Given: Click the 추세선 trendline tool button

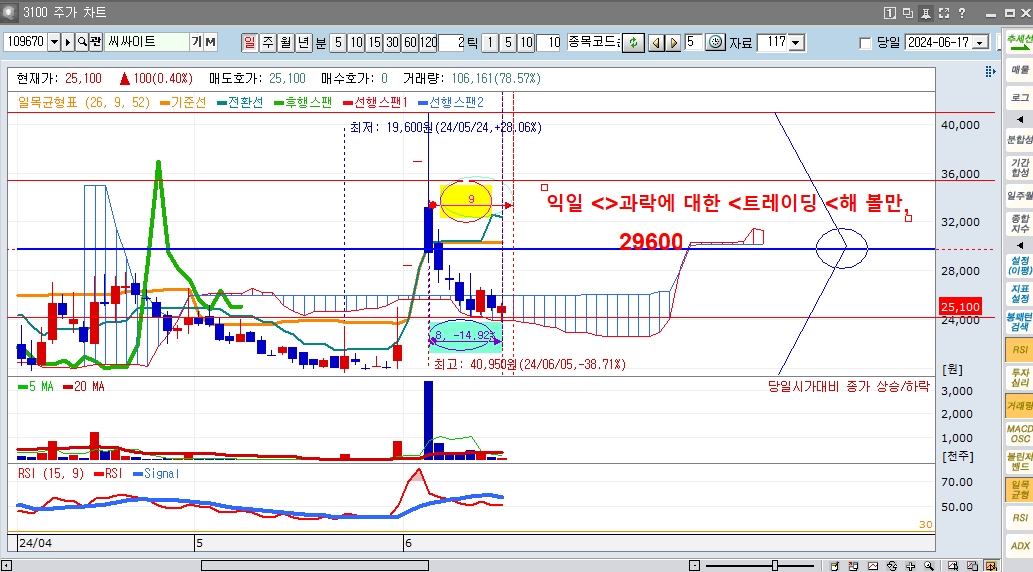Looking at the screenshot, I should tap(1019, 41).
